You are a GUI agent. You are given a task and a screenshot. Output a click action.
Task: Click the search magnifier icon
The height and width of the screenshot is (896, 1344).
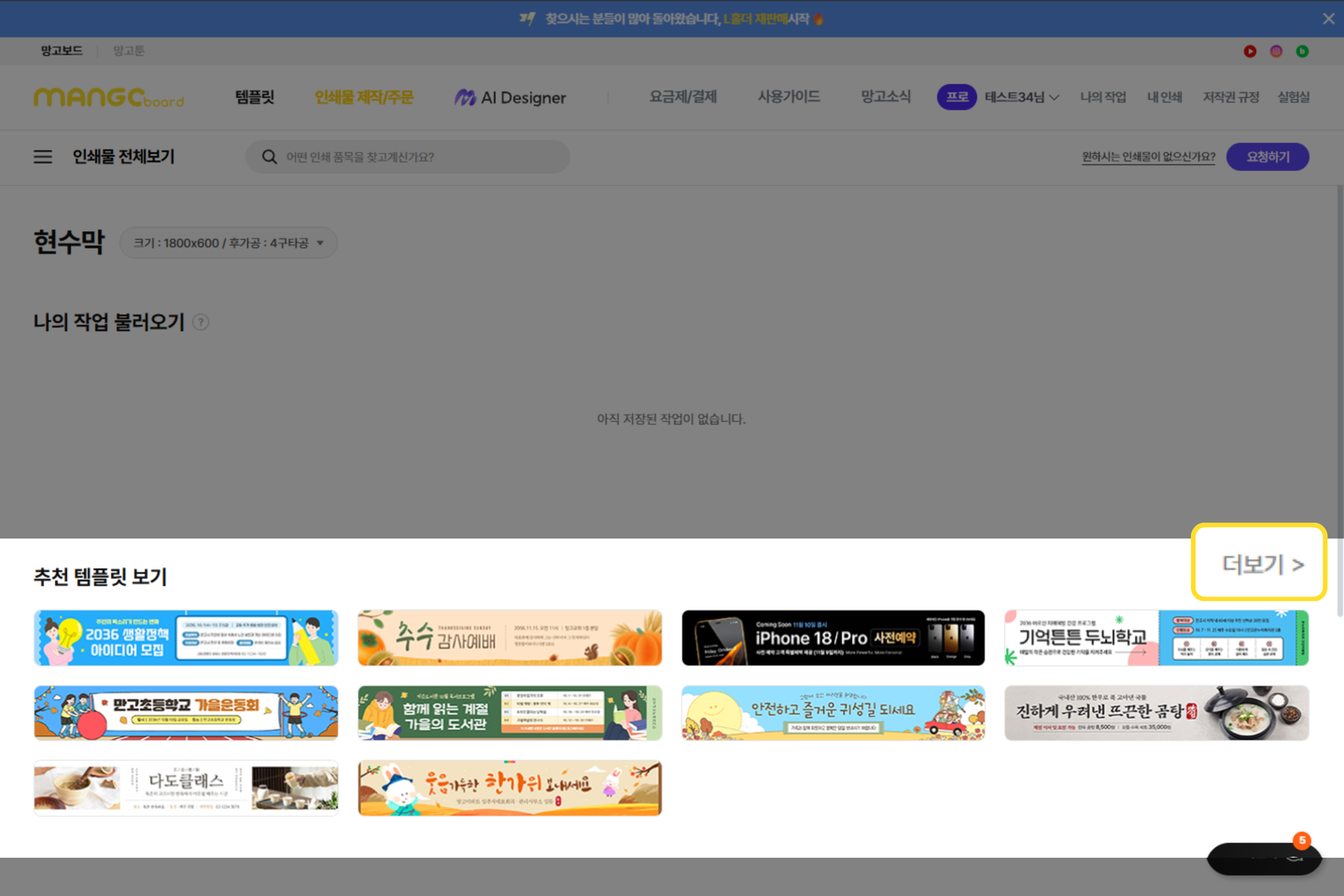270,157
